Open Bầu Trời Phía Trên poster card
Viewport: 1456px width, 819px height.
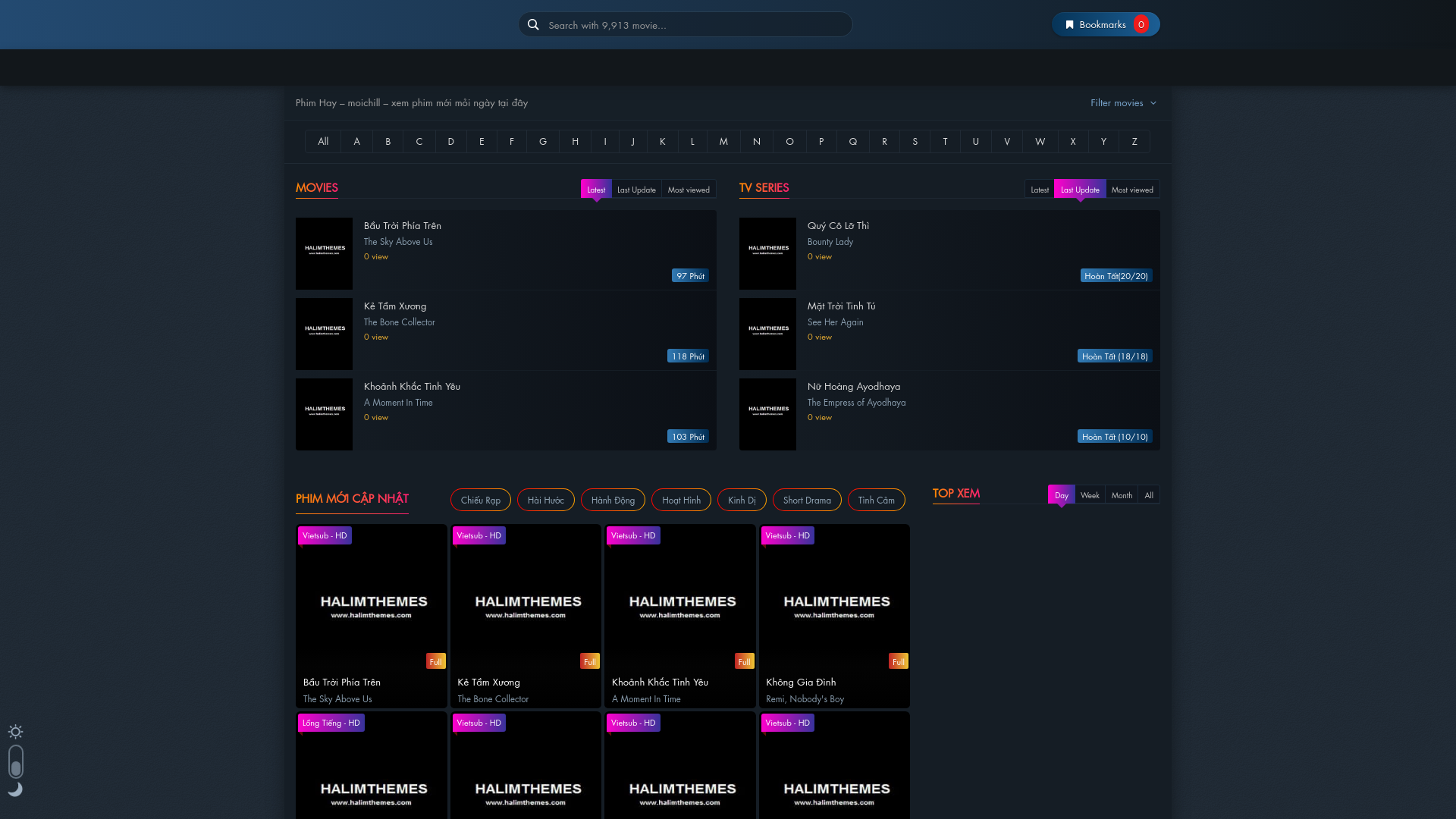point(372,616)
